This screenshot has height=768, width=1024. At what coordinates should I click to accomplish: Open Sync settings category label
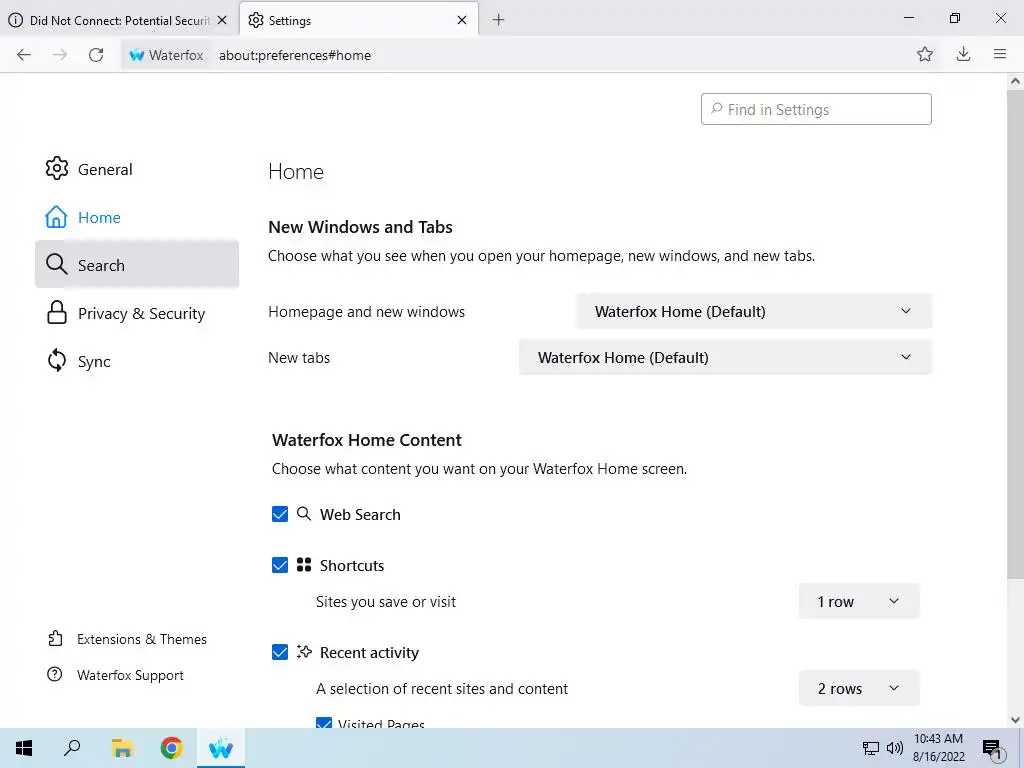(94, 362)
